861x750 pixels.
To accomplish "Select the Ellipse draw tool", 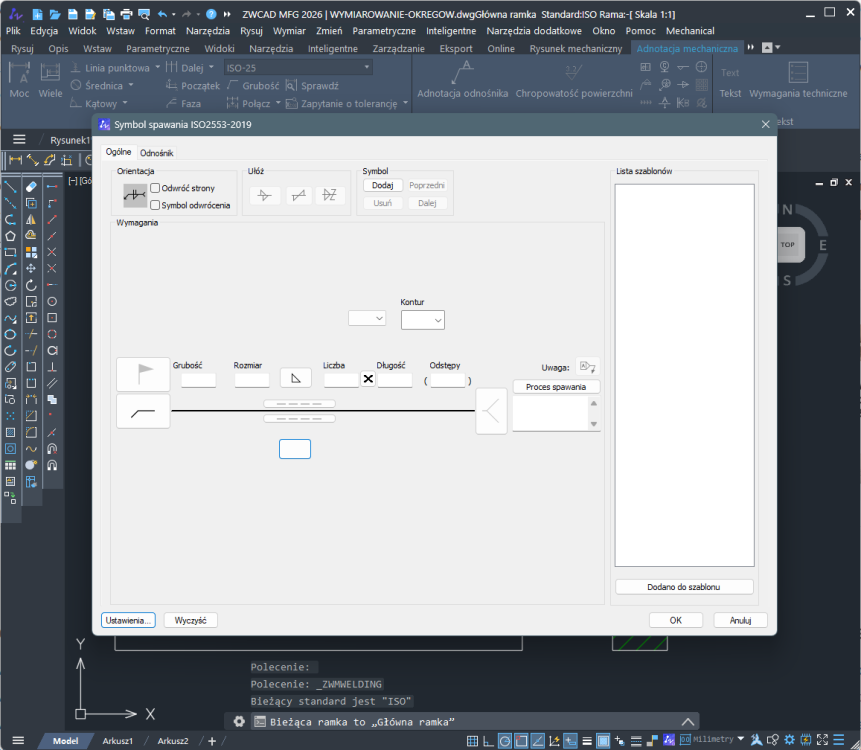I will pyautogui.click(x=10, y=334).
